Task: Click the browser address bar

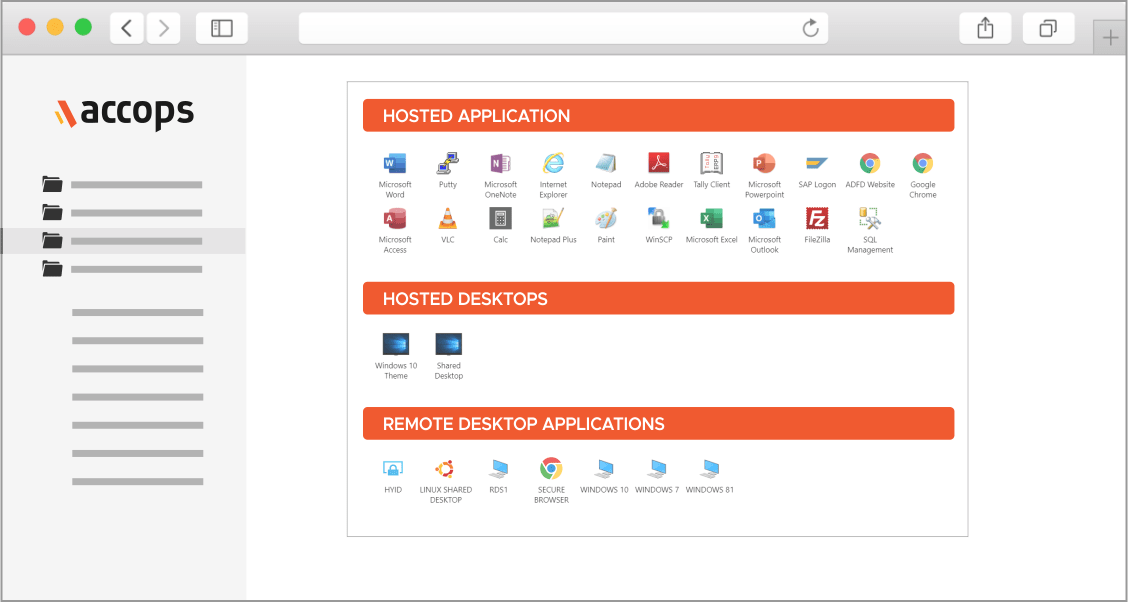Action: pos(563,28)
